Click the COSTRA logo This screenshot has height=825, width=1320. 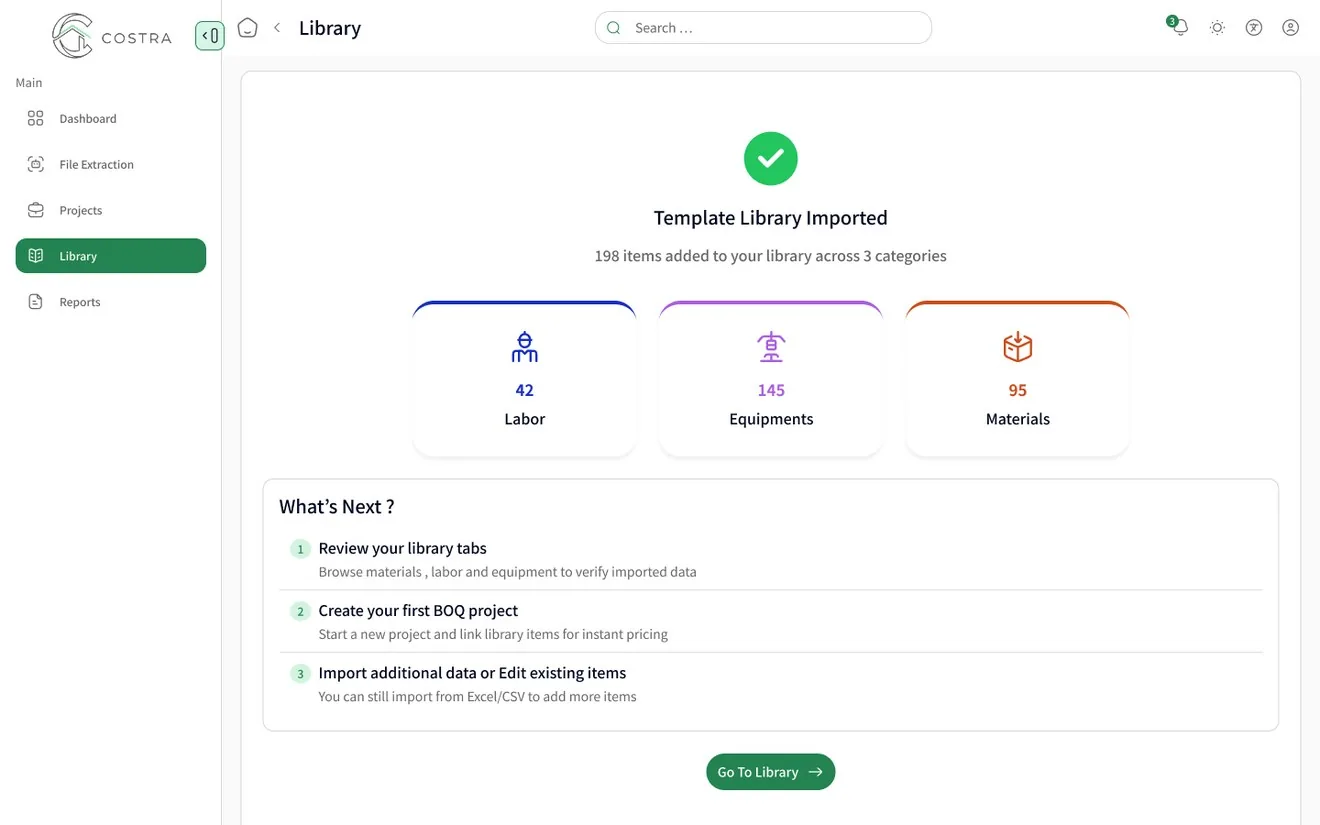point(111,36)
